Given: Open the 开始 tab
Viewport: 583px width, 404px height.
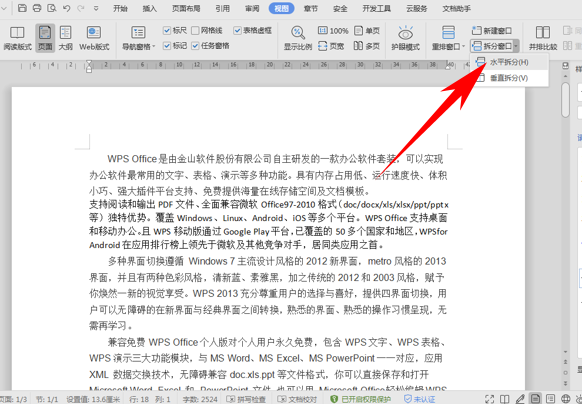Looking at the screenshot, I should [x=120, y=8].
